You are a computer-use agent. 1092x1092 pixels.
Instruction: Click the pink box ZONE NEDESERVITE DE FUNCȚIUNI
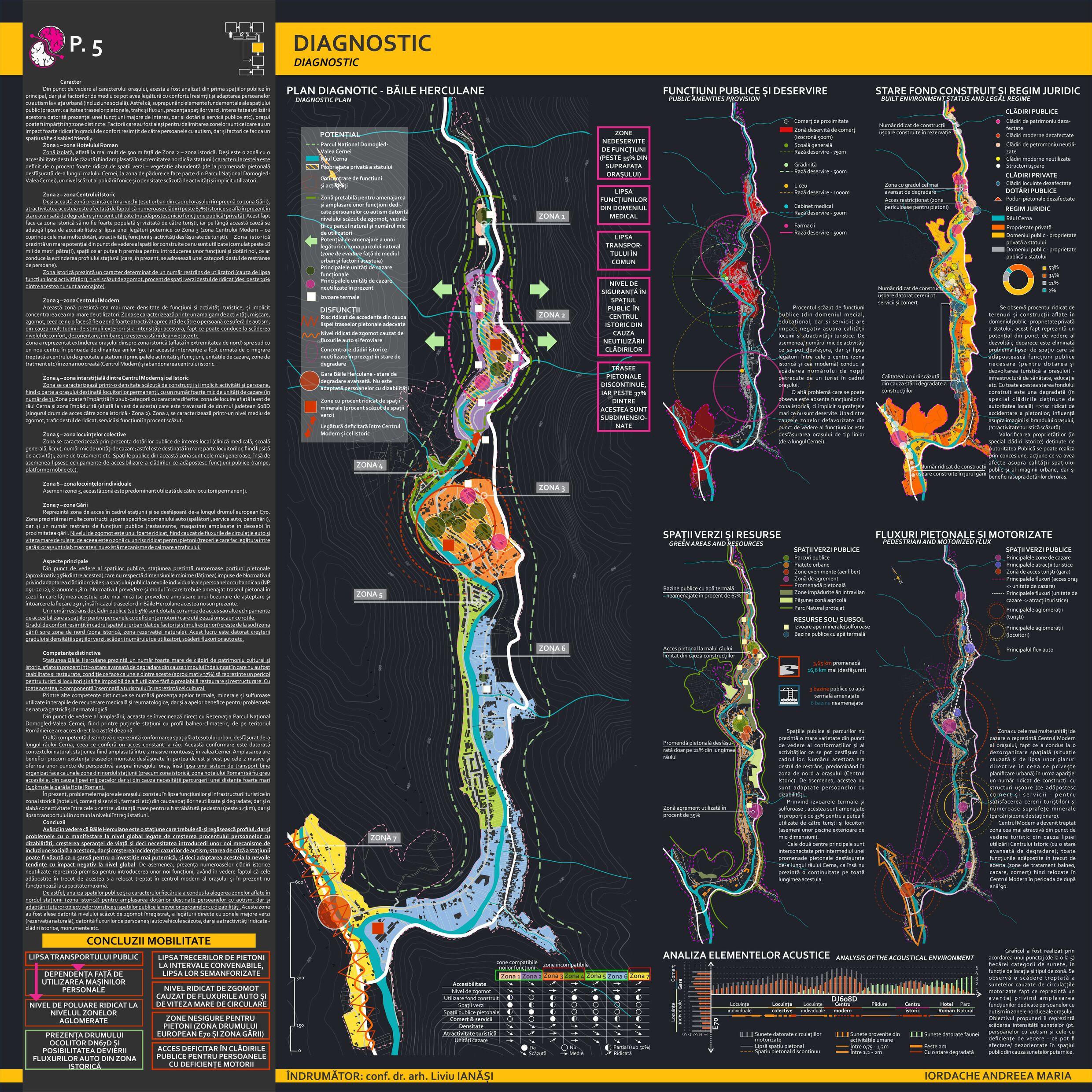coord(623,154)
